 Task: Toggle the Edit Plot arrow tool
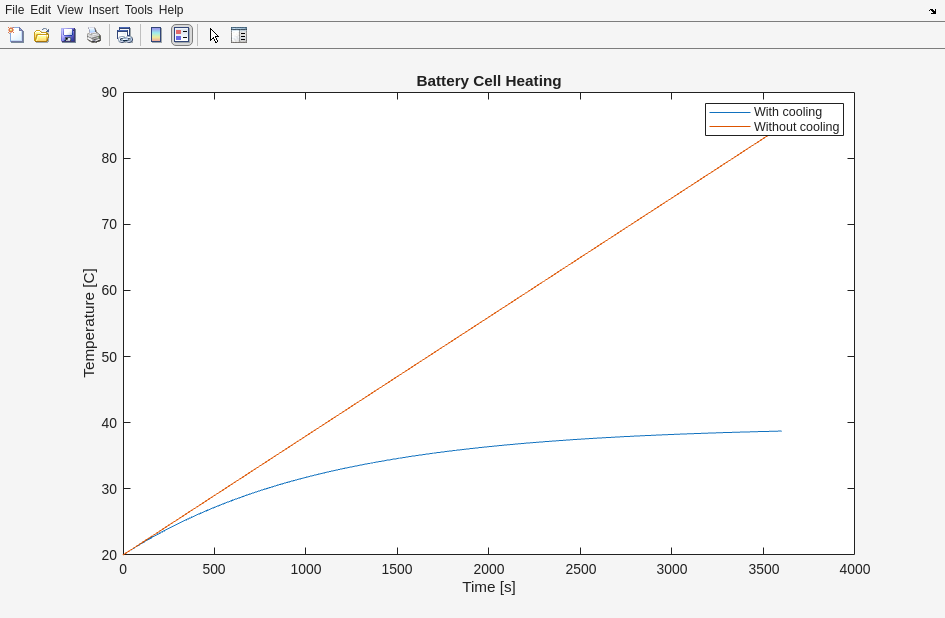(214, 35)
